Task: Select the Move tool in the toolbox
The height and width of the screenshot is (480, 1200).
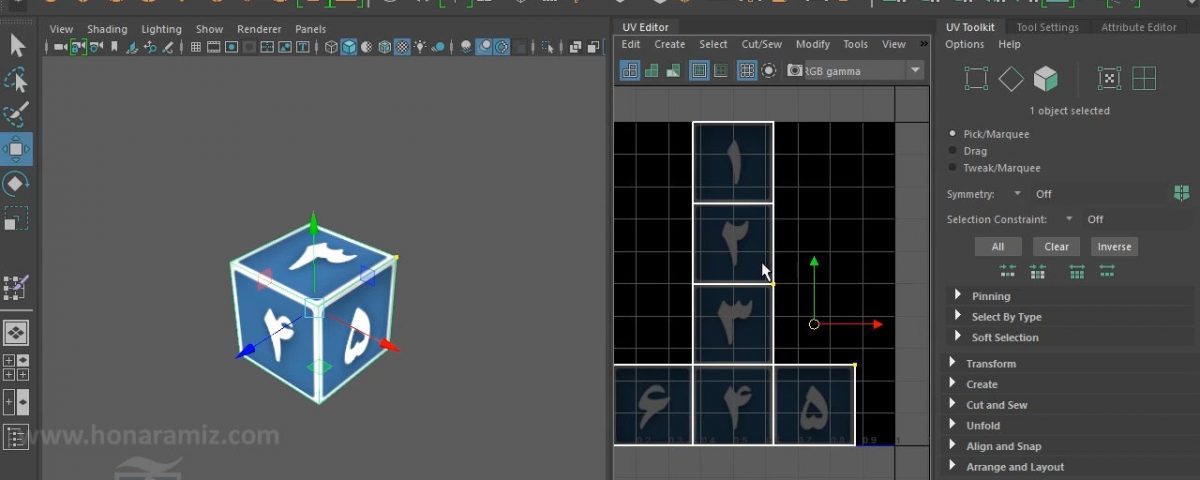Action: pyautogui.click(x=16, y=150)
